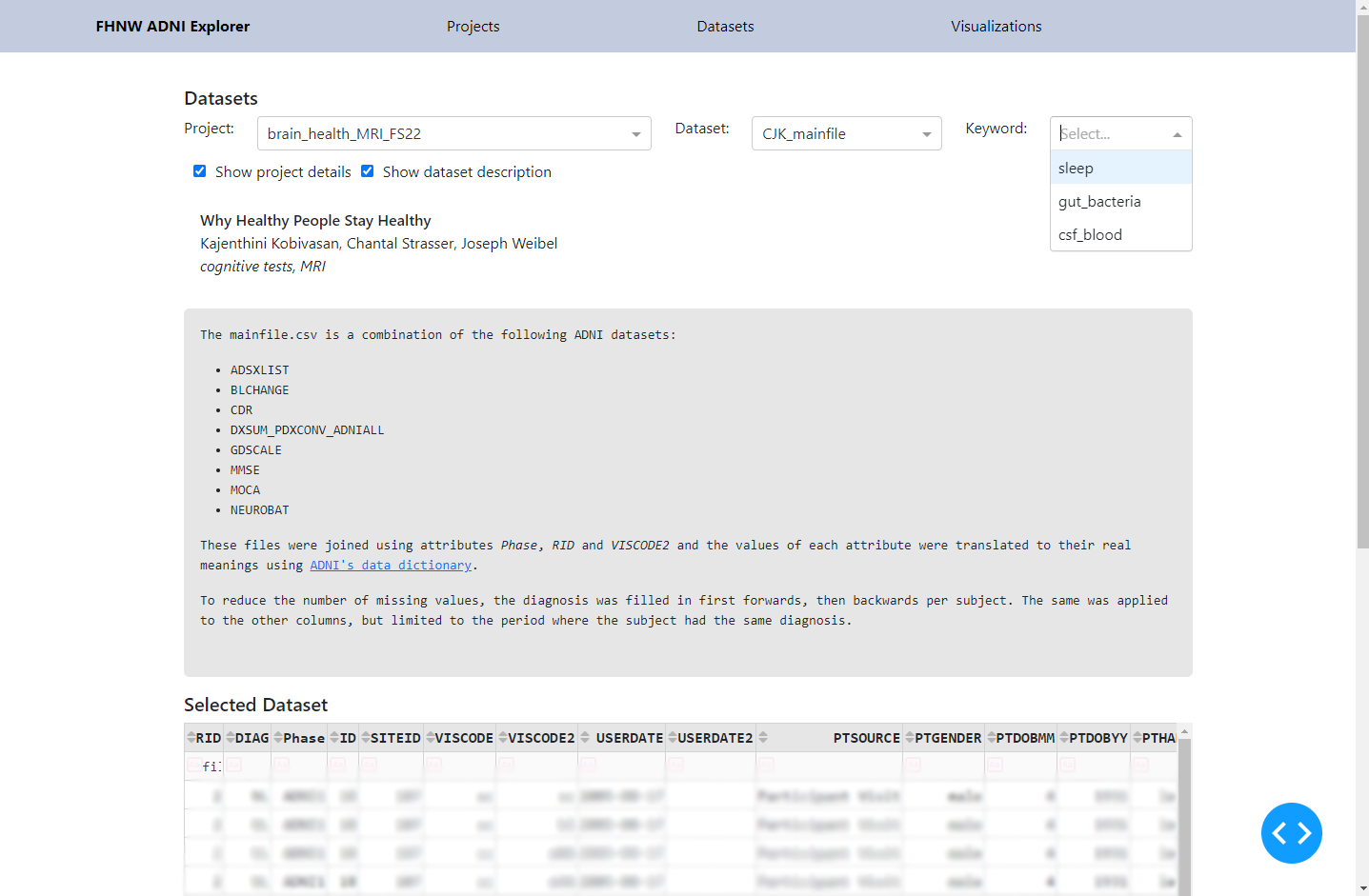
Task: Click the 'Why Healthy People Stay Healthy' title
Action: point(315,221)
